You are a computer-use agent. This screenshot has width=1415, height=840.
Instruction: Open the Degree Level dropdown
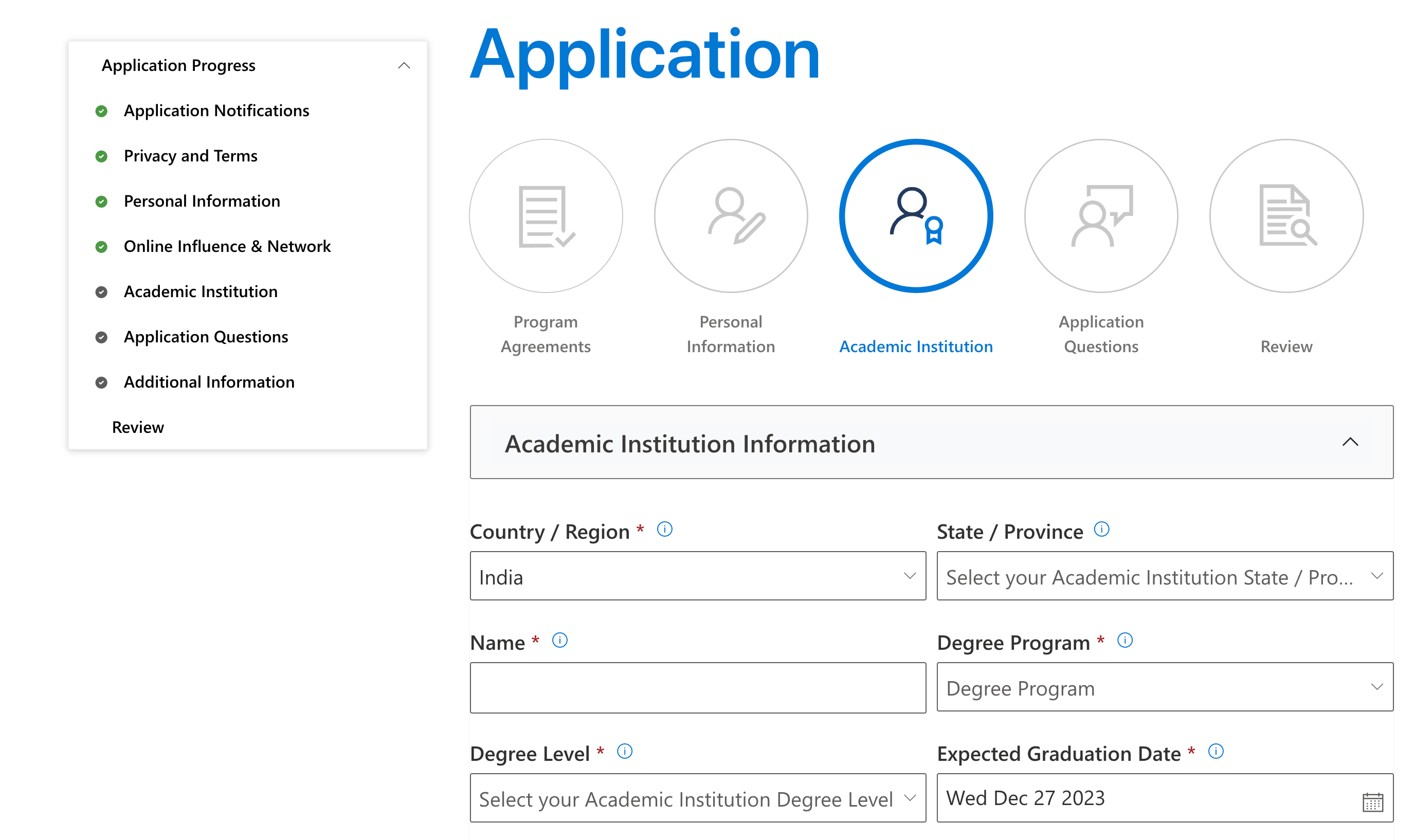click(x=697, y=798)
